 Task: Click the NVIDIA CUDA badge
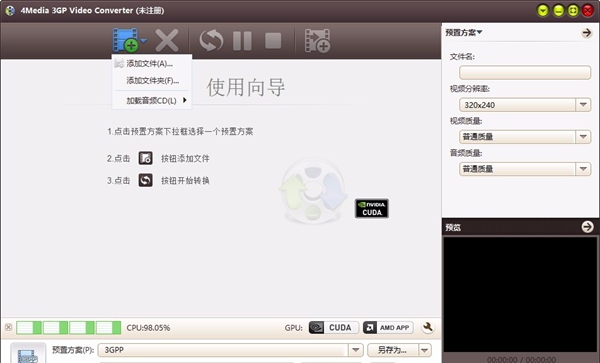click(372, 208)
